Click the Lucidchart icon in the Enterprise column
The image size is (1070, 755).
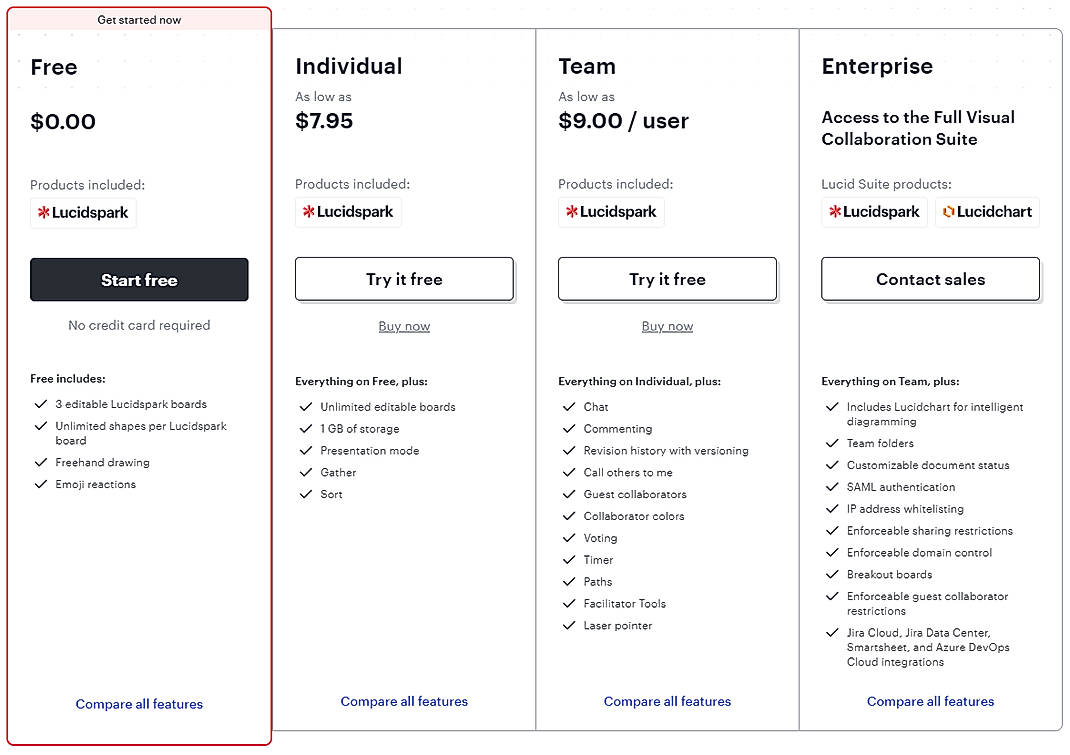tap(987, 211)
